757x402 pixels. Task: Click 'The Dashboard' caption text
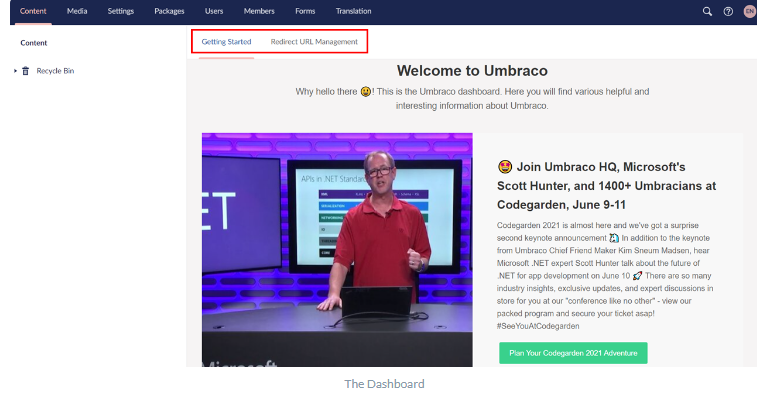[384, 384]
